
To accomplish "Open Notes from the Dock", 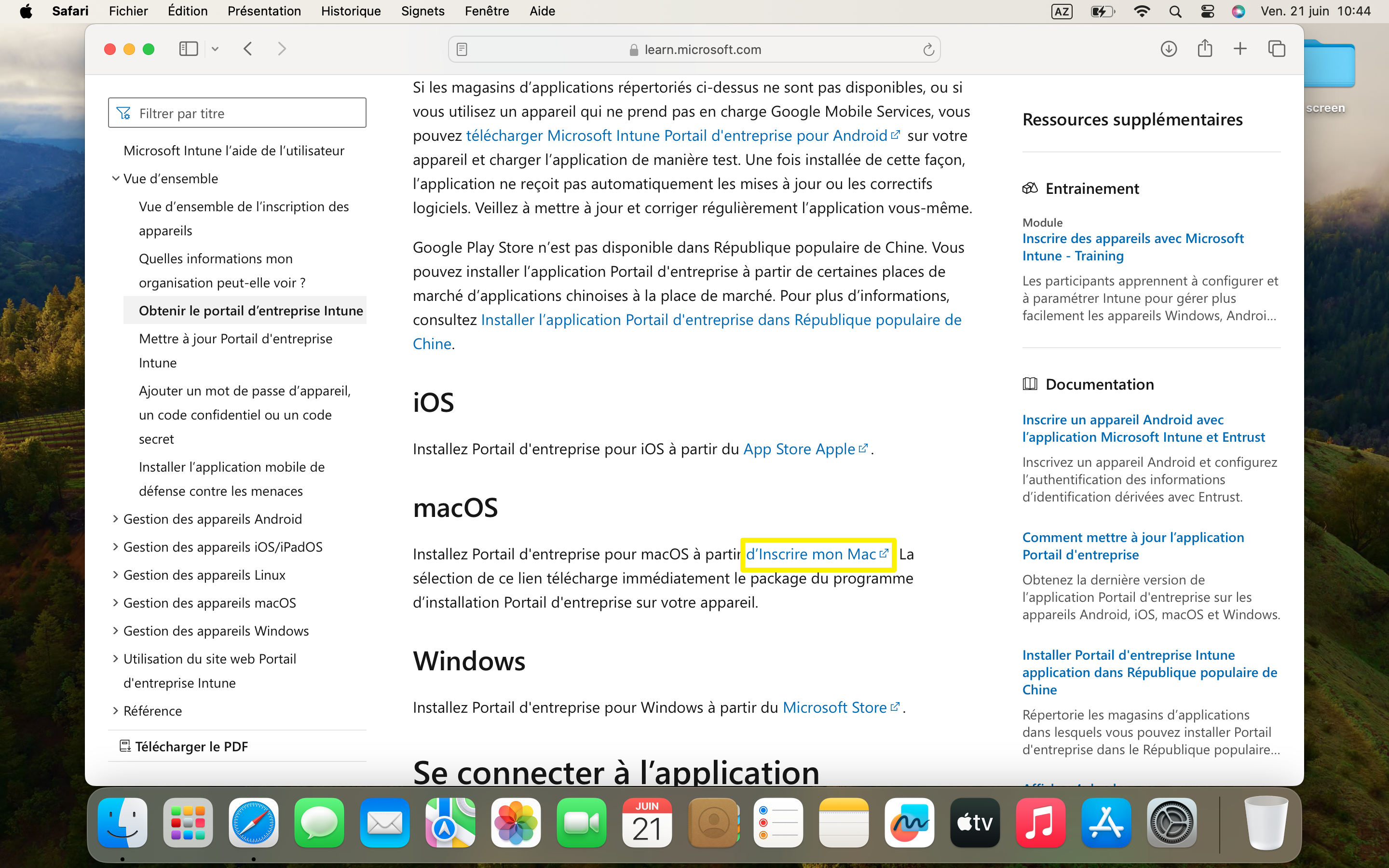I will (844, 823).
